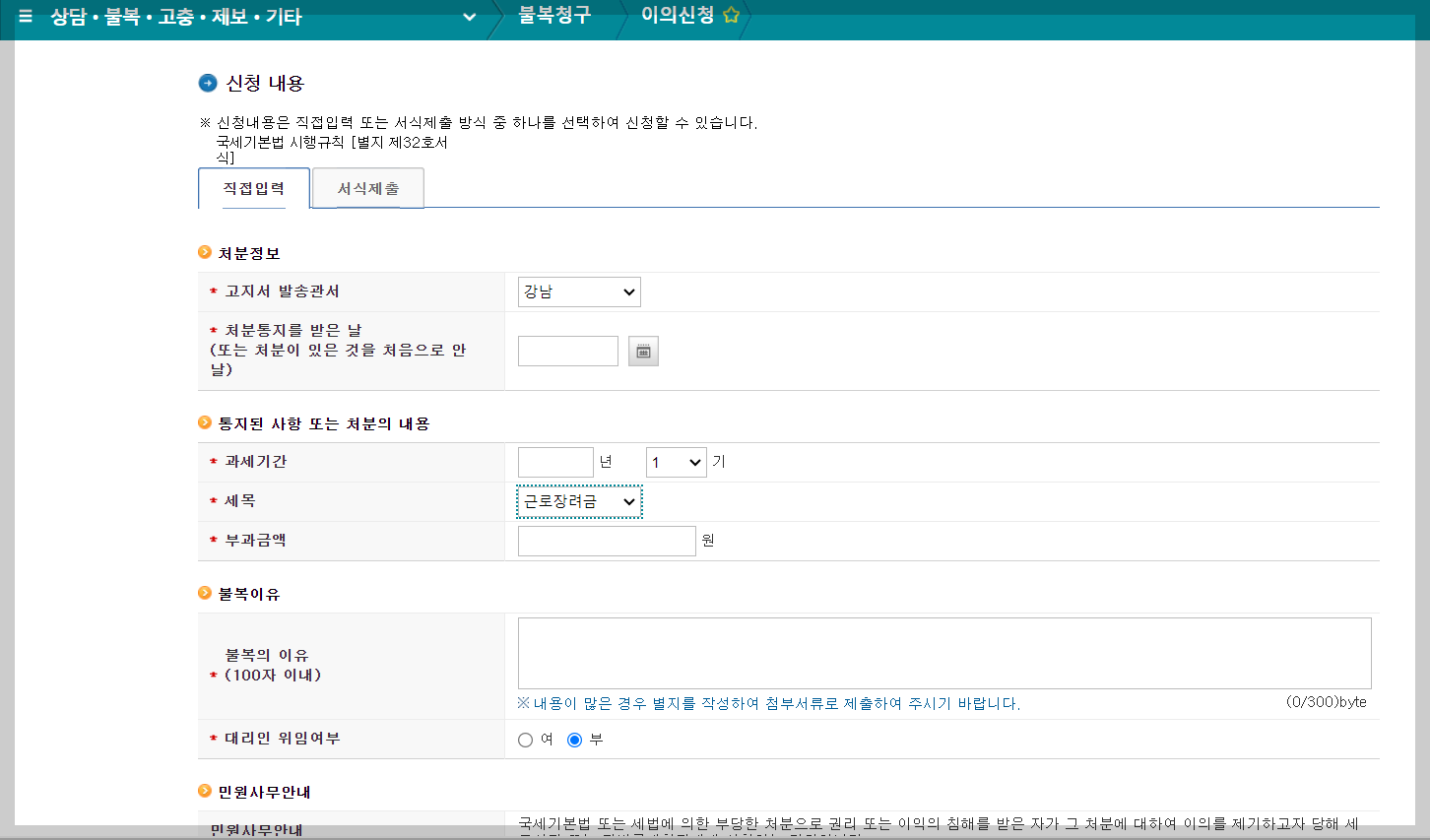Click the 이의신청 breadcrumb item
The height and width of the screenshot is (840, 1430).
coord(676,16)
